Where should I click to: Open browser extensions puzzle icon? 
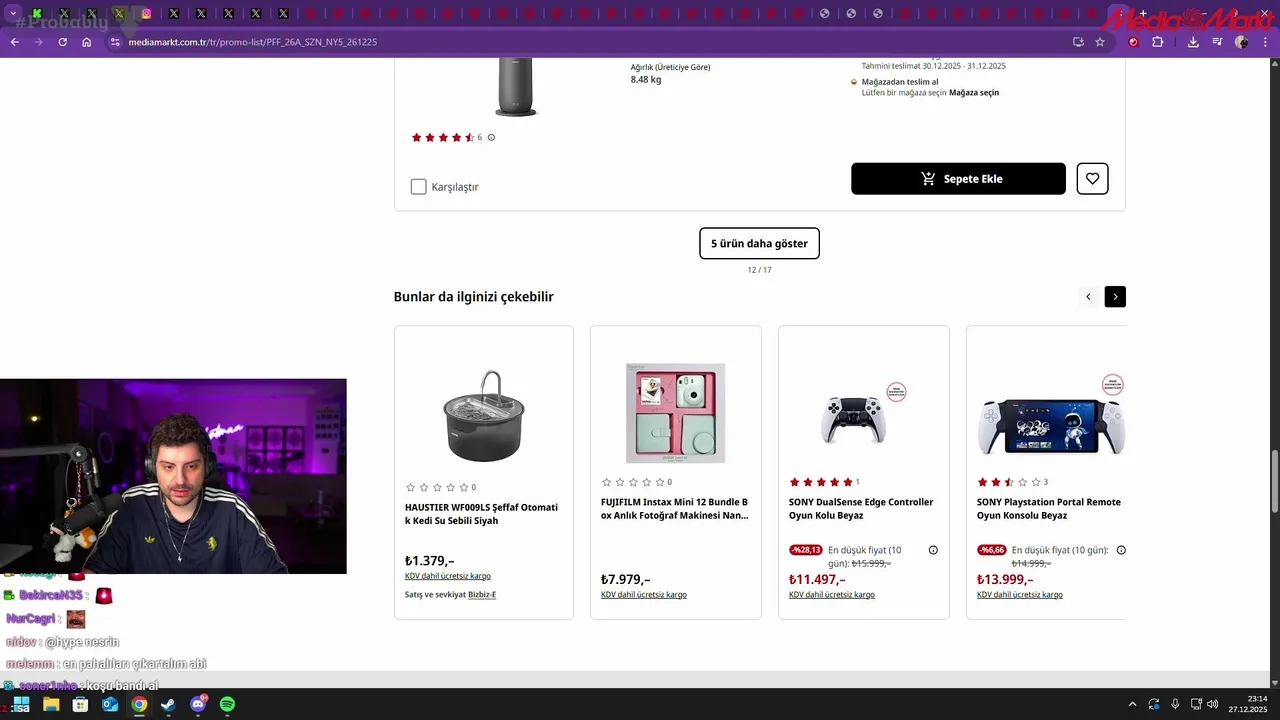click(1158, 42)
